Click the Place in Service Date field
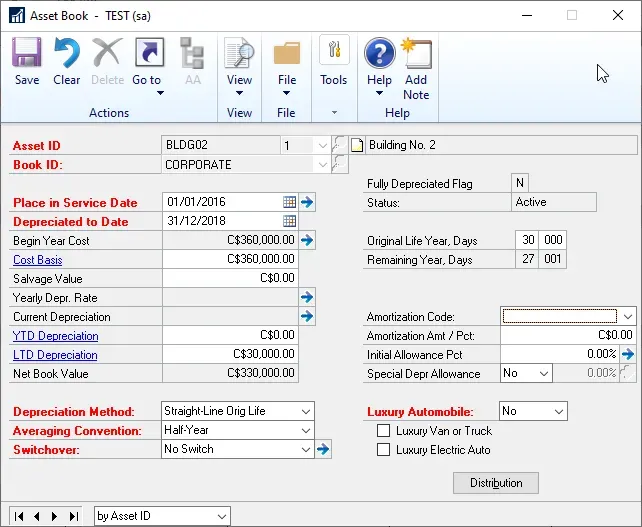Screen dimensions: 642x527 click(222, 201)
